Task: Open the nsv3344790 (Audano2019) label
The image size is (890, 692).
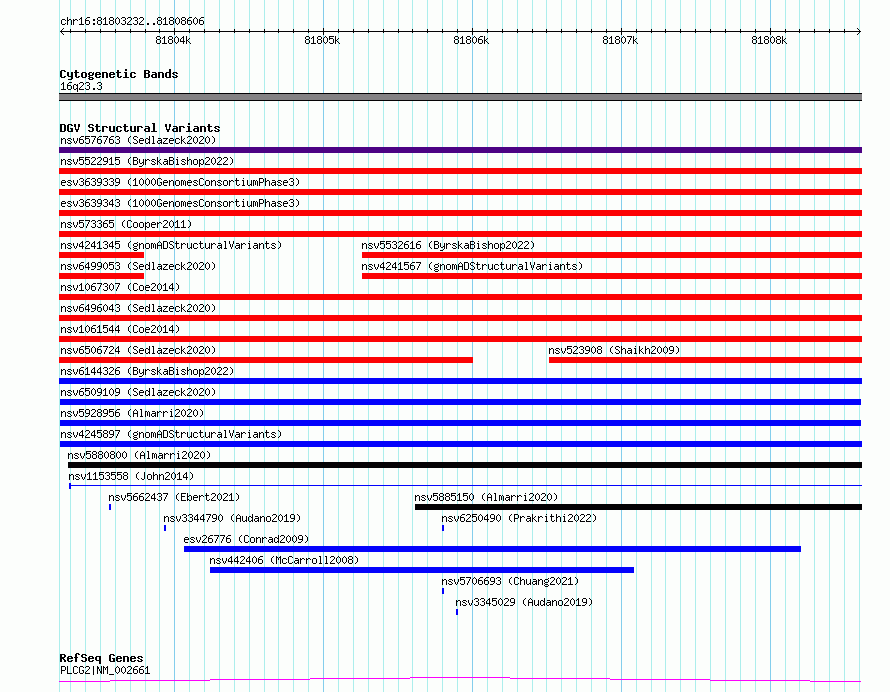Action: 232,518
